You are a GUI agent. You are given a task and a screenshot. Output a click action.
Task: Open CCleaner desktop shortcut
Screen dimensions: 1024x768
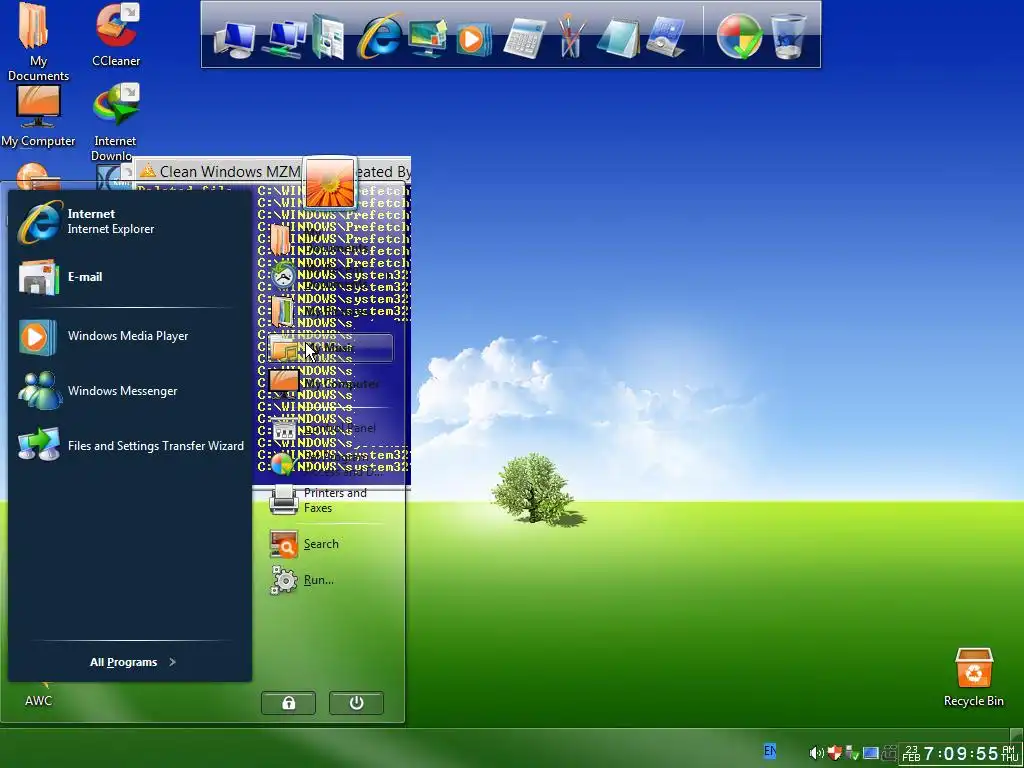[116, 35]
